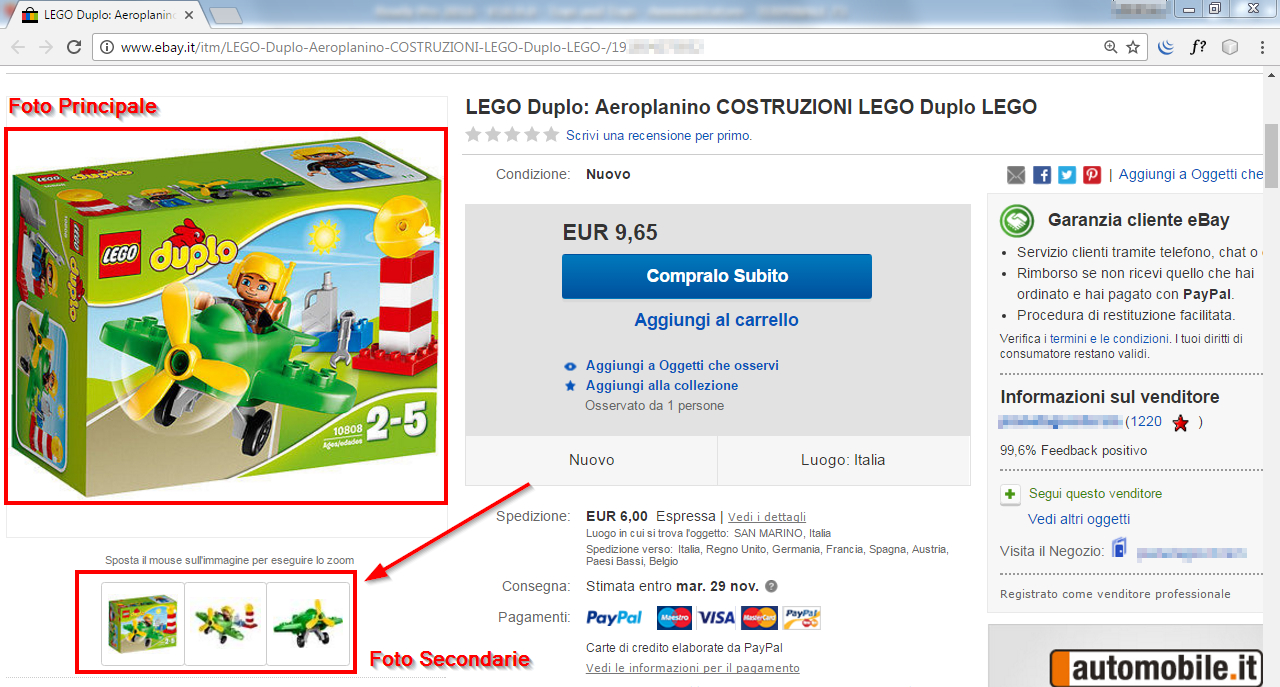Click the five-star rating stars
Viewport: 1280px width, 687px height.
coord(512,135)
